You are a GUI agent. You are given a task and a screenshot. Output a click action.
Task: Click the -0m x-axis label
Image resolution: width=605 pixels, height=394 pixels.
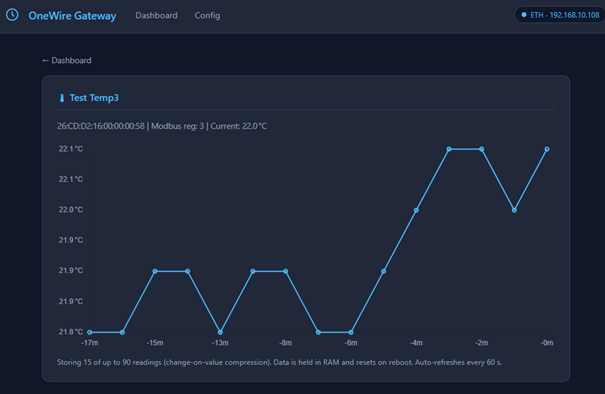pyautogui.click(x=547, y=343)
